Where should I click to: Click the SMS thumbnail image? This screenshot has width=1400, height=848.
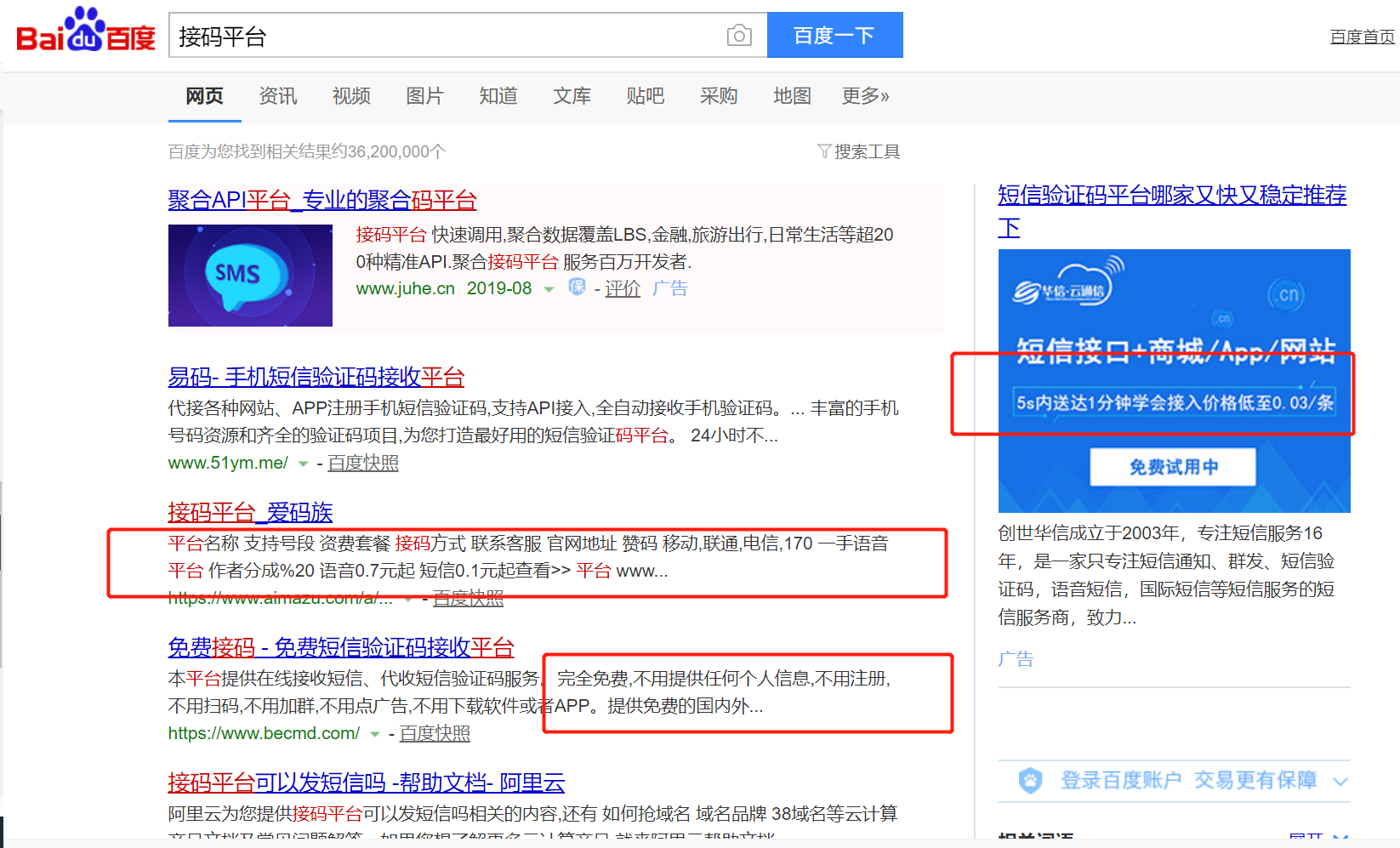[x=250, y=276]
